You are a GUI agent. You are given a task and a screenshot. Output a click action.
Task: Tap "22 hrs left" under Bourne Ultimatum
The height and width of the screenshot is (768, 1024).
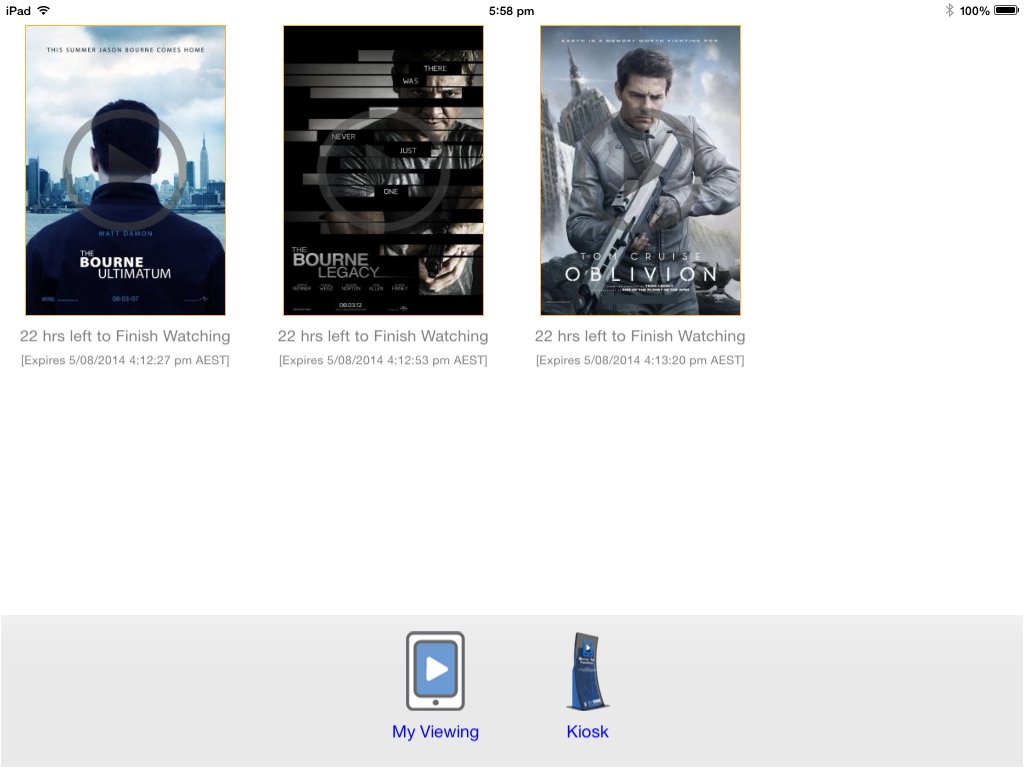pos(125,336)
